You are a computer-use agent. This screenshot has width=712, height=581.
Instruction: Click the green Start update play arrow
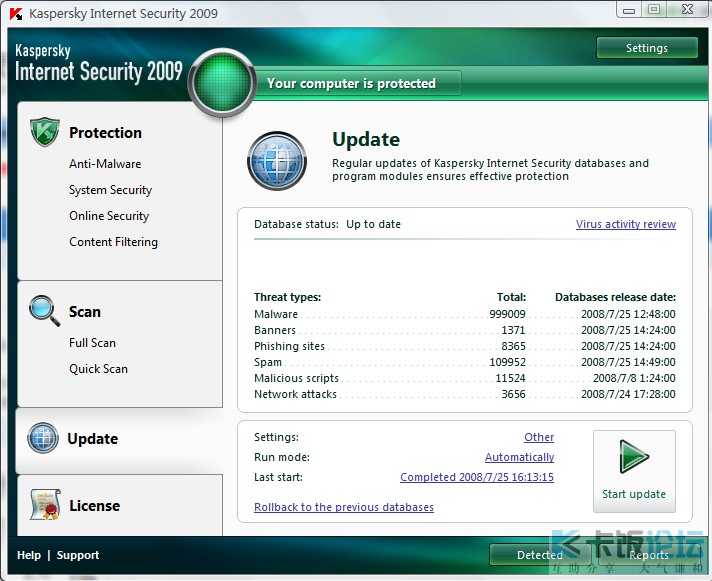(634, 457)
